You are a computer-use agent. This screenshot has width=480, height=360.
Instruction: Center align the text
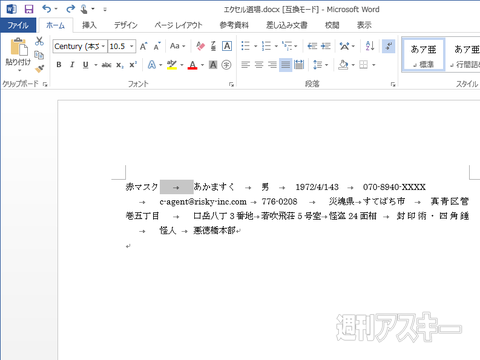click(259, 65)
